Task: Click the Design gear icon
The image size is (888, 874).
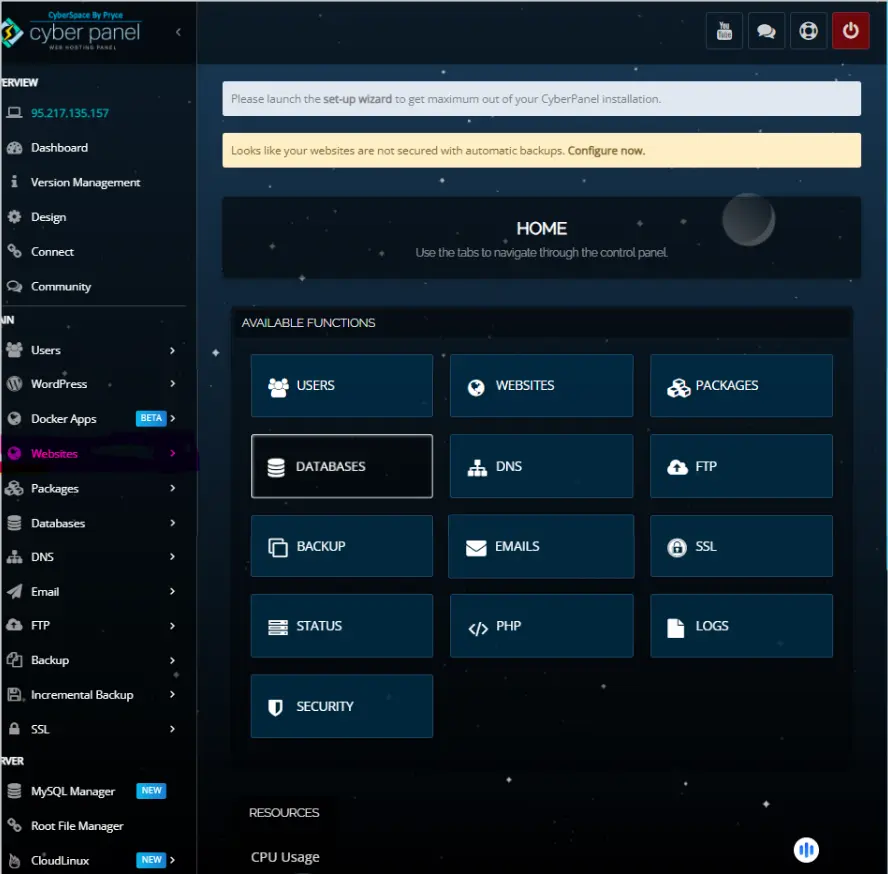Action: click(14, 217)
